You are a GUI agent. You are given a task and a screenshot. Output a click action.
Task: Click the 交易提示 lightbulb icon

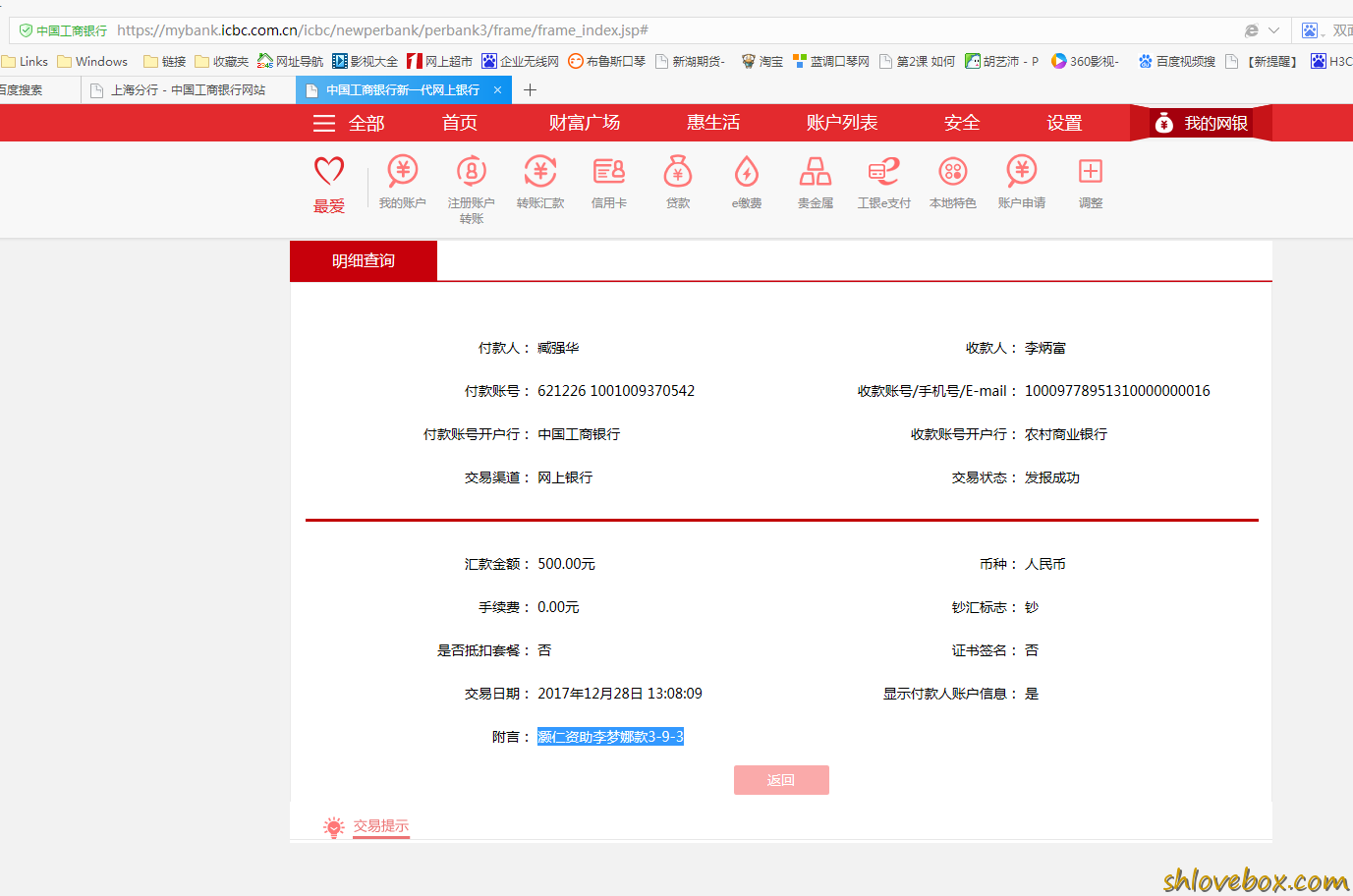click(334, 827)
